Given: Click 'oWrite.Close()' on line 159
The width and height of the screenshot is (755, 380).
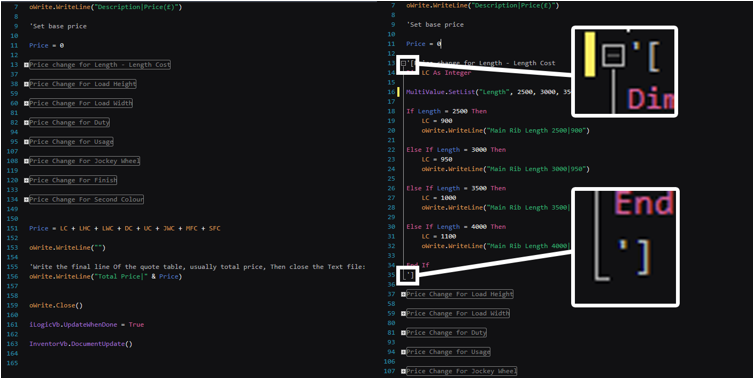Looking at the screenshot, I should click(56, 305).
